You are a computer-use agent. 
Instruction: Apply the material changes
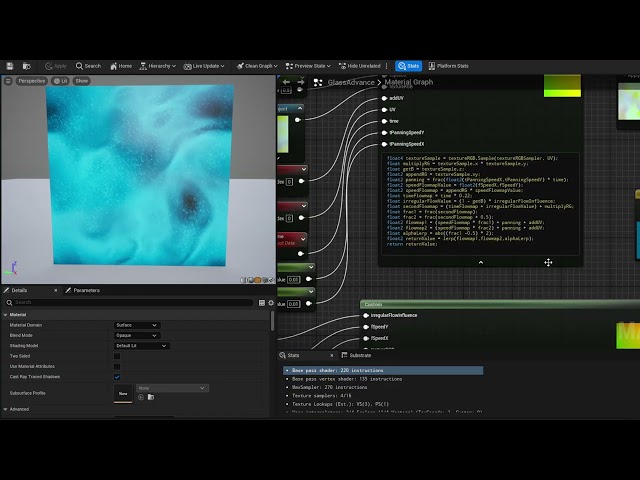tap(56, 66)
